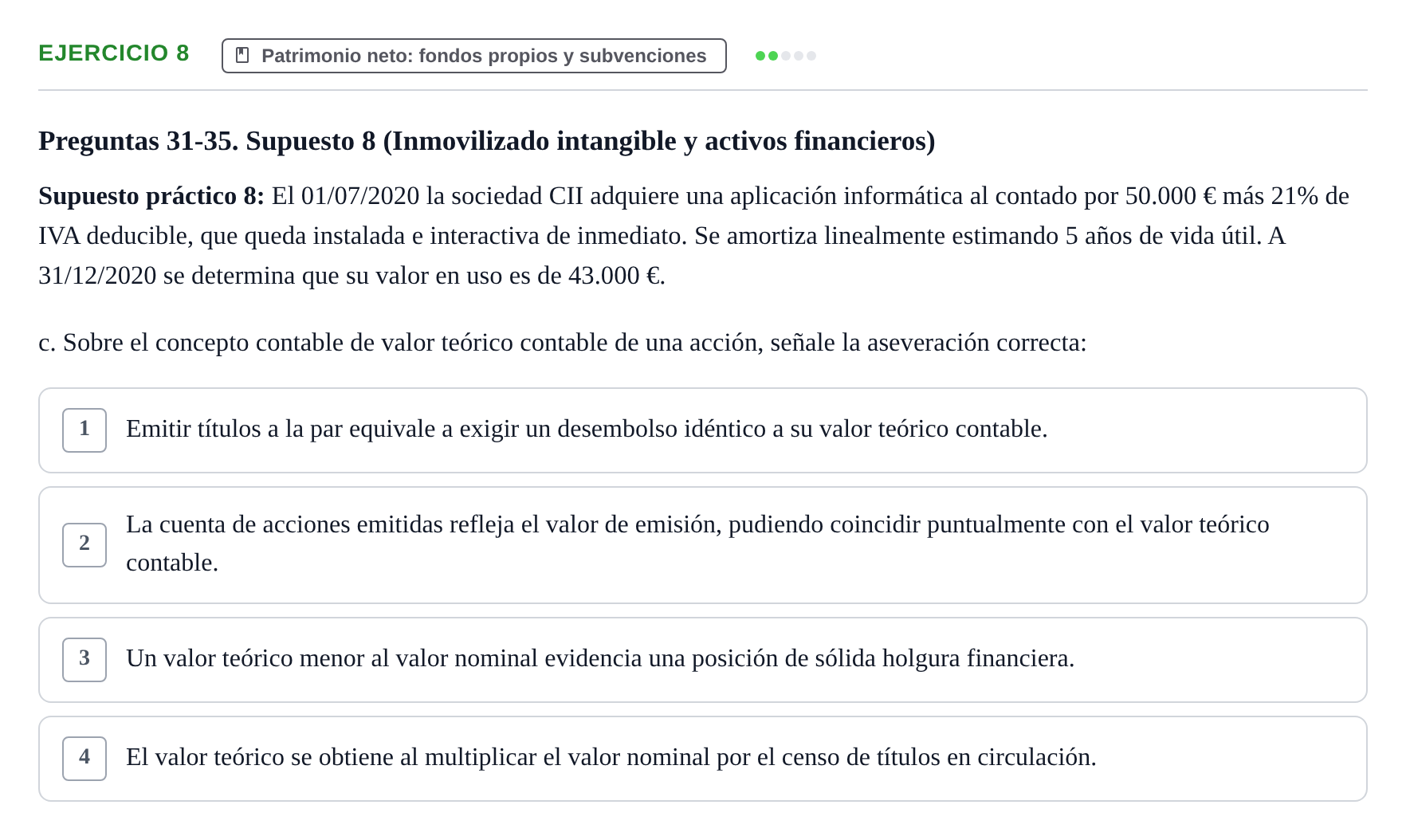Click the 'Preguntas 31-35. Supuesto 8' title
Viewport: 1406px width, 840px height.
pyautogui.click(x=487, y=141)
